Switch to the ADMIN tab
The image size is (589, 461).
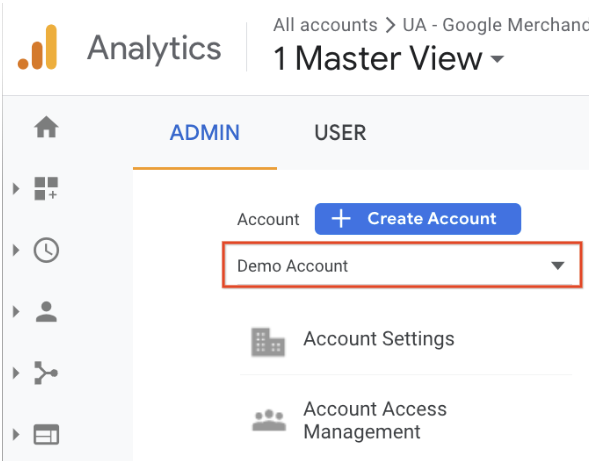[x=205, y=133]
